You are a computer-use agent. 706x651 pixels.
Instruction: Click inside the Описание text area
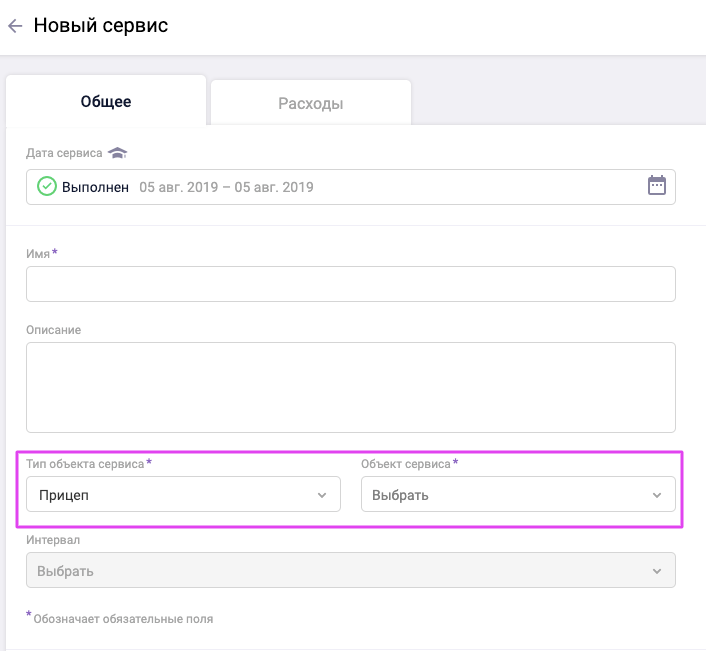click(350, 387)
